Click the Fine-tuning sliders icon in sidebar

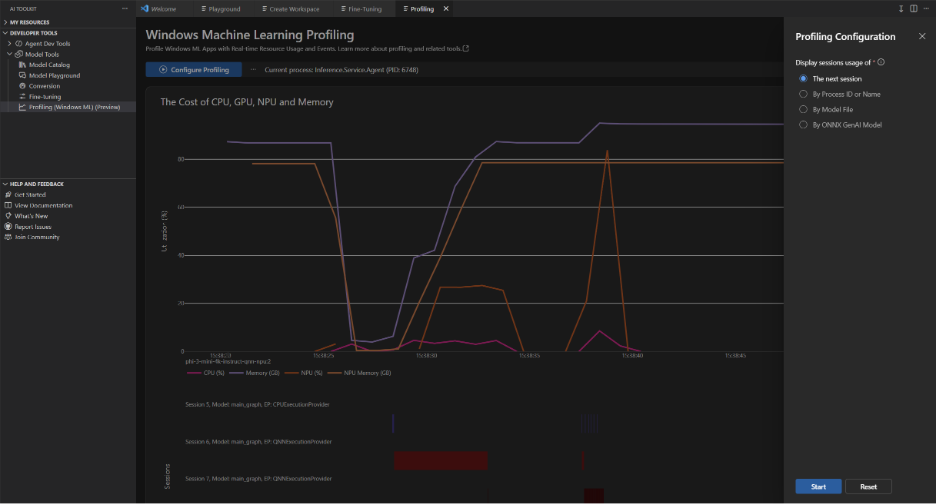[x=22, y=97]
